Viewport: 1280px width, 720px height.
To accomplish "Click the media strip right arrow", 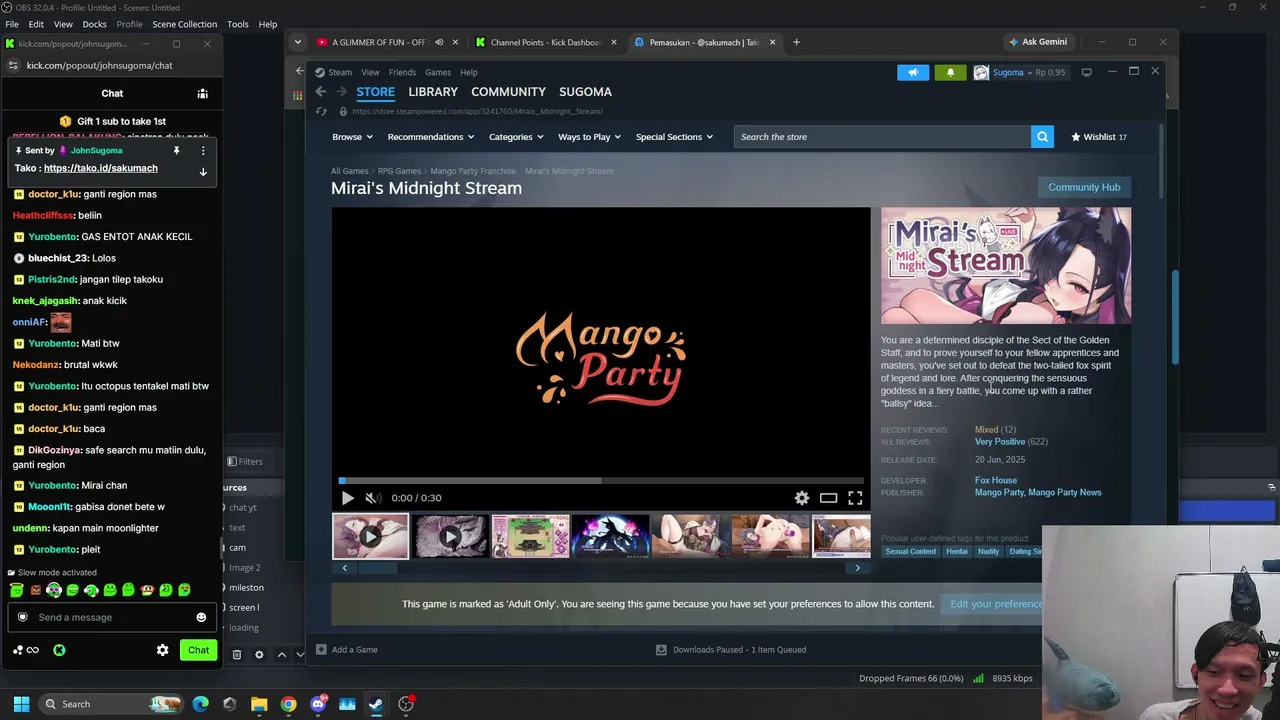I will click(x=857, y=568).
